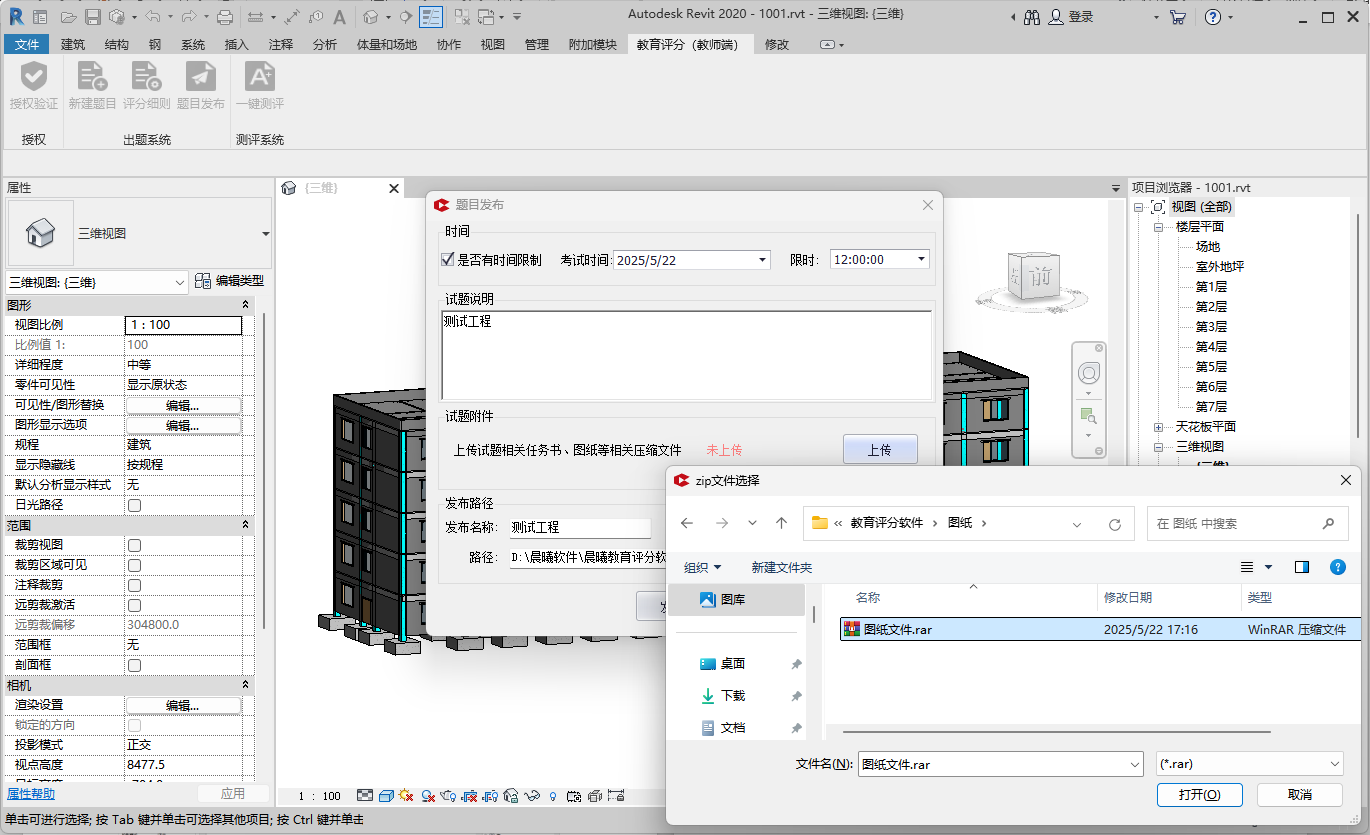Open the 组织 dropdown menu
Image resolution: width=1370 pixels, height=835 pixels.
(x=702, y=567)
